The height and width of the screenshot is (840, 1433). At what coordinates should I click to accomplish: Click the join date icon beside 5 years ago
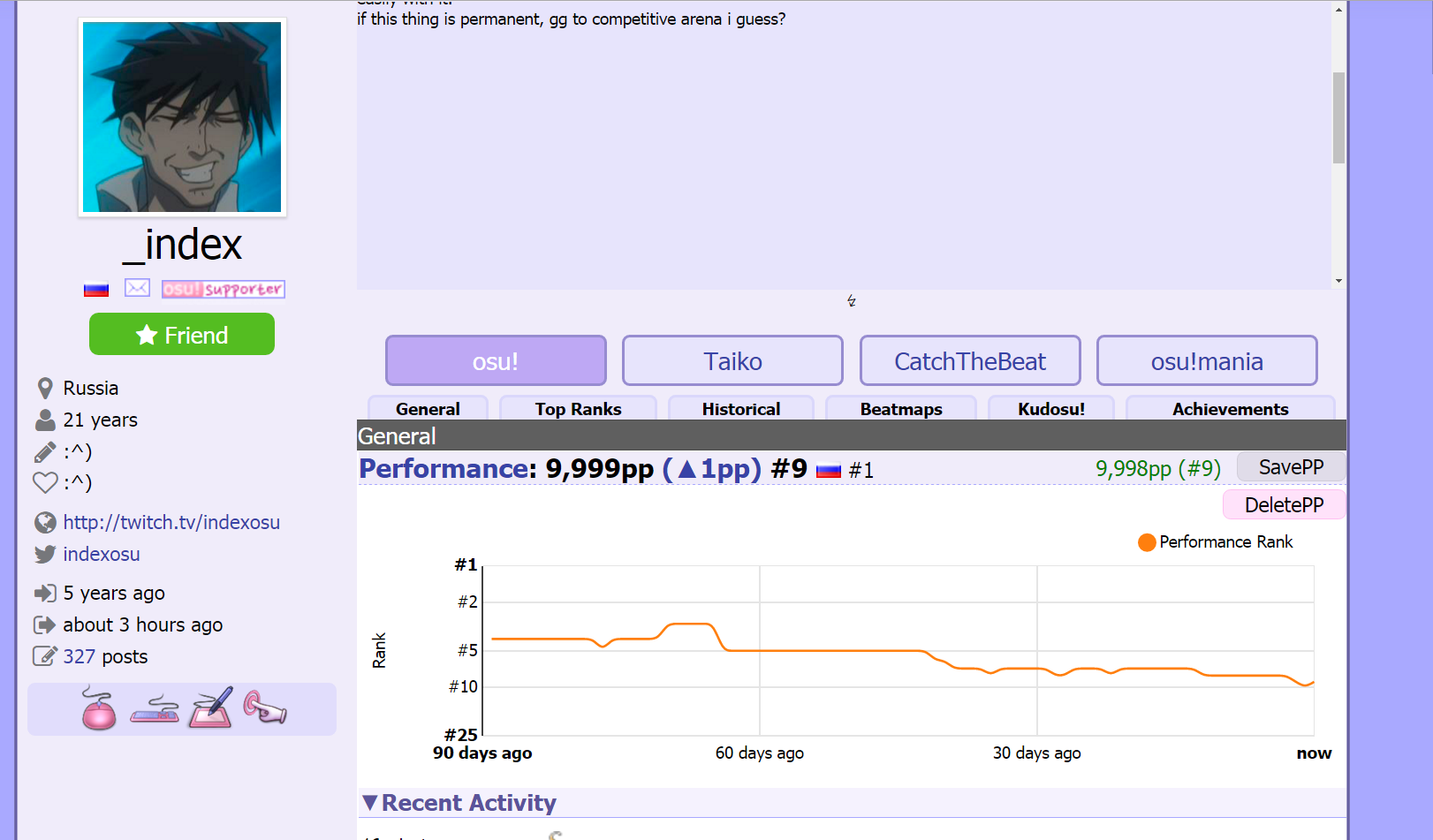[45, 594]
